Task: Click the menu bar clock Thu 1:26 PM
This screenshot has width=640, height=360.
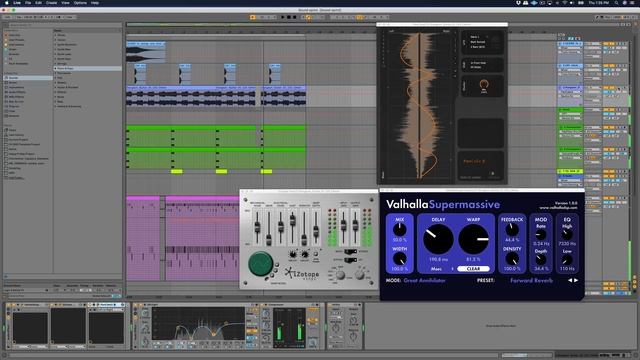Action: click(x=598, y=3)
